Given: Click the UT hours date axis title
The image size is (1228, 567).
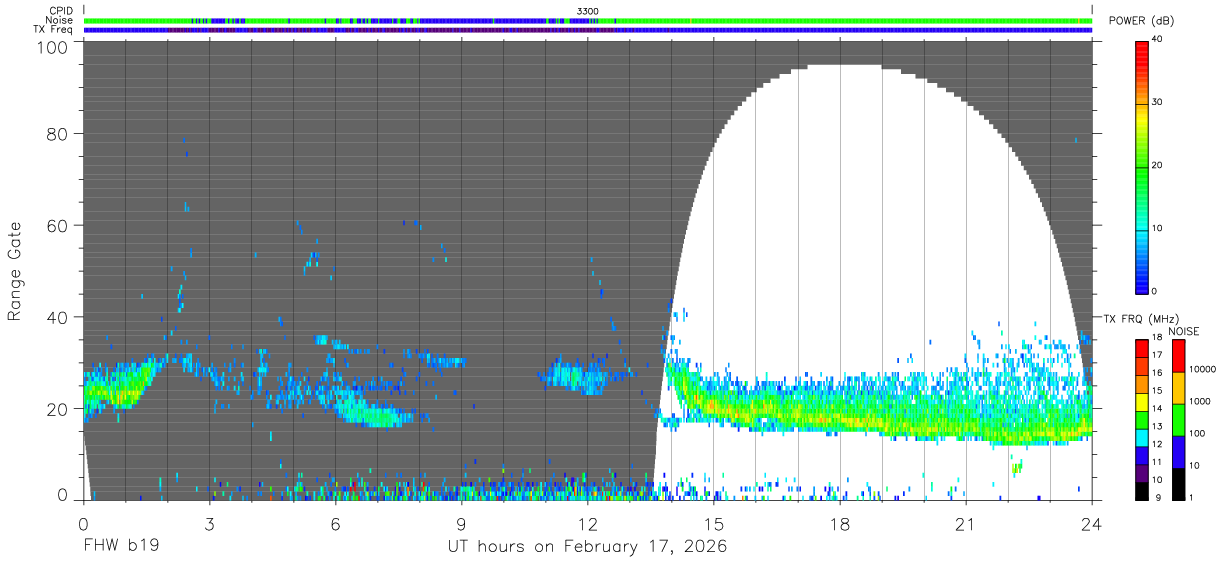Looking at the screenshot, I should click(587, 547).
